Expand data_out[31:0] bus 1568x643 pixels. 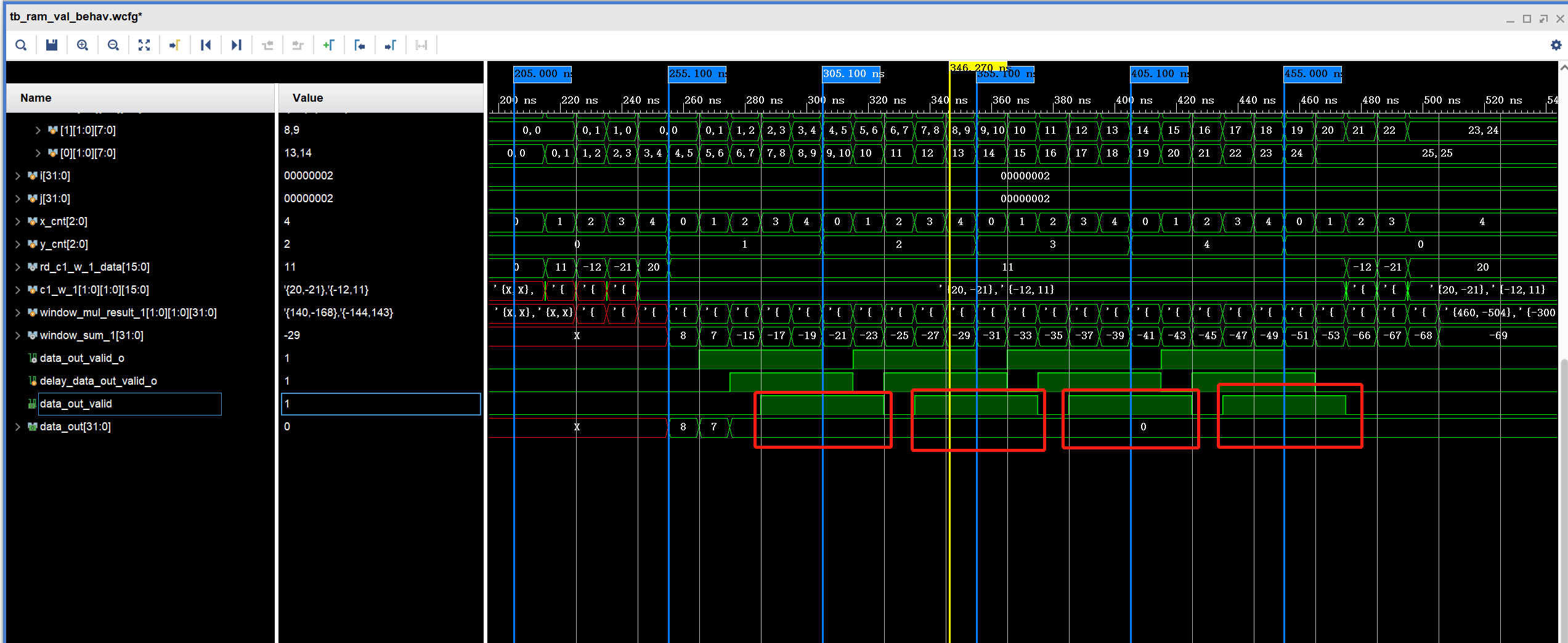18,427
